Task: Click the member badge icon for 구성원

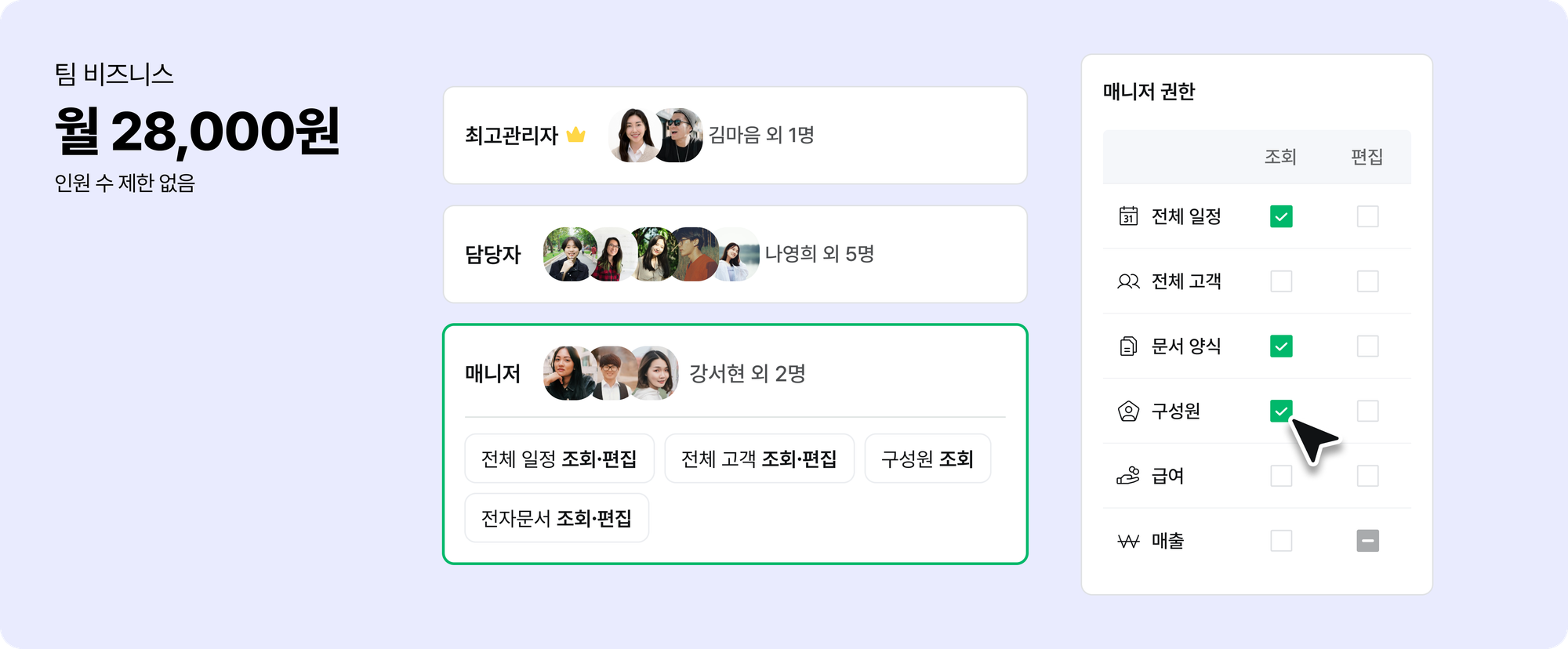Action: (1128, 411)
